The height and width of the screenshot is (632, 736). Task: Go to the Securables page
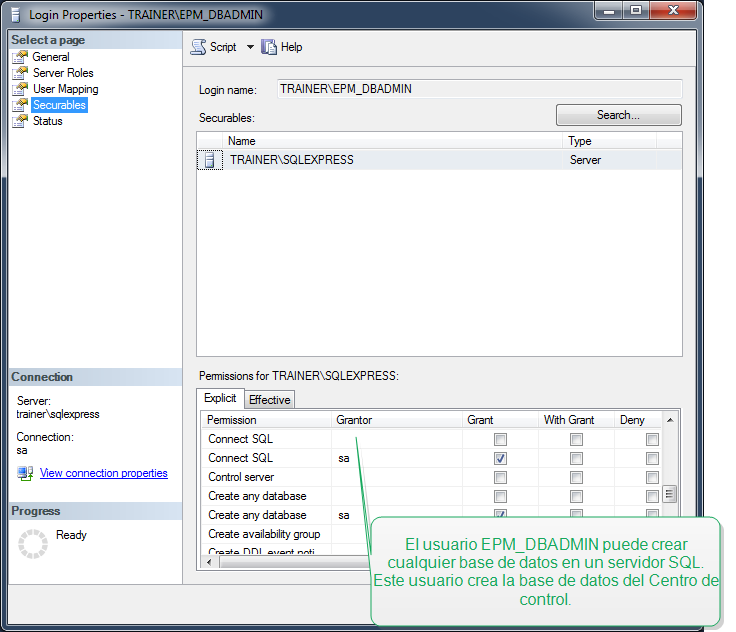click(59, 105)
